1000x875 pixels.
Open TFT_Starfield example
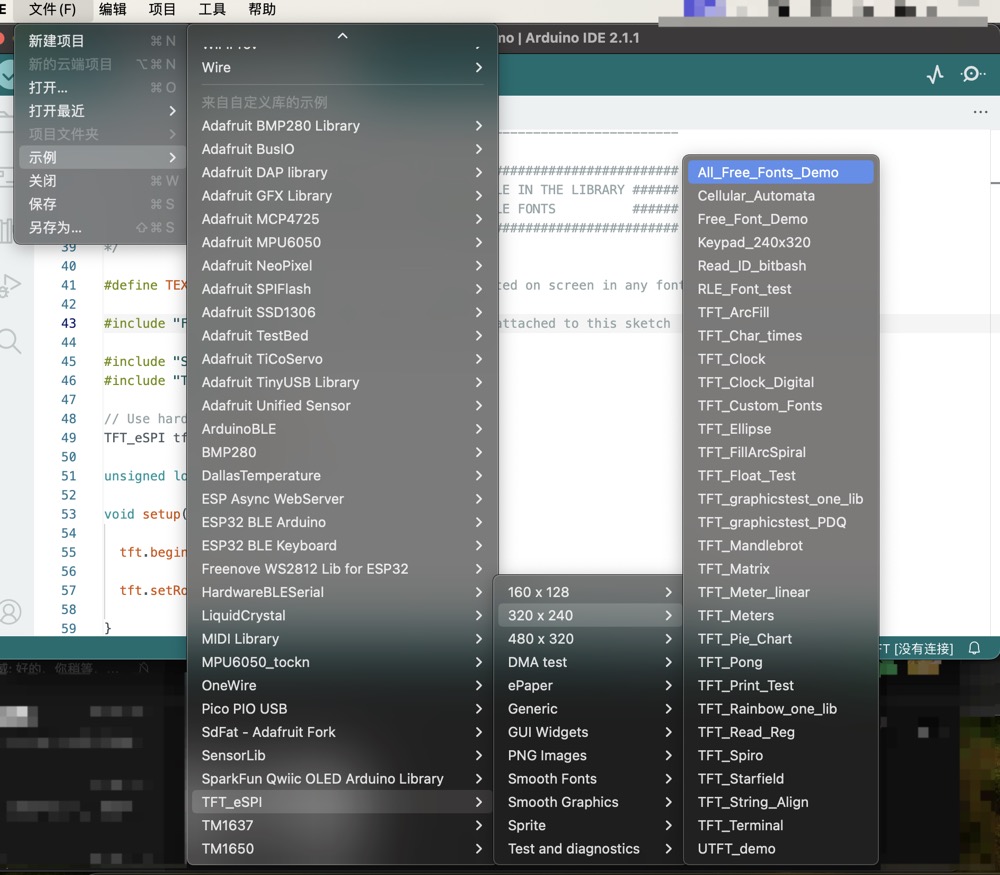[x=781, y=779]
